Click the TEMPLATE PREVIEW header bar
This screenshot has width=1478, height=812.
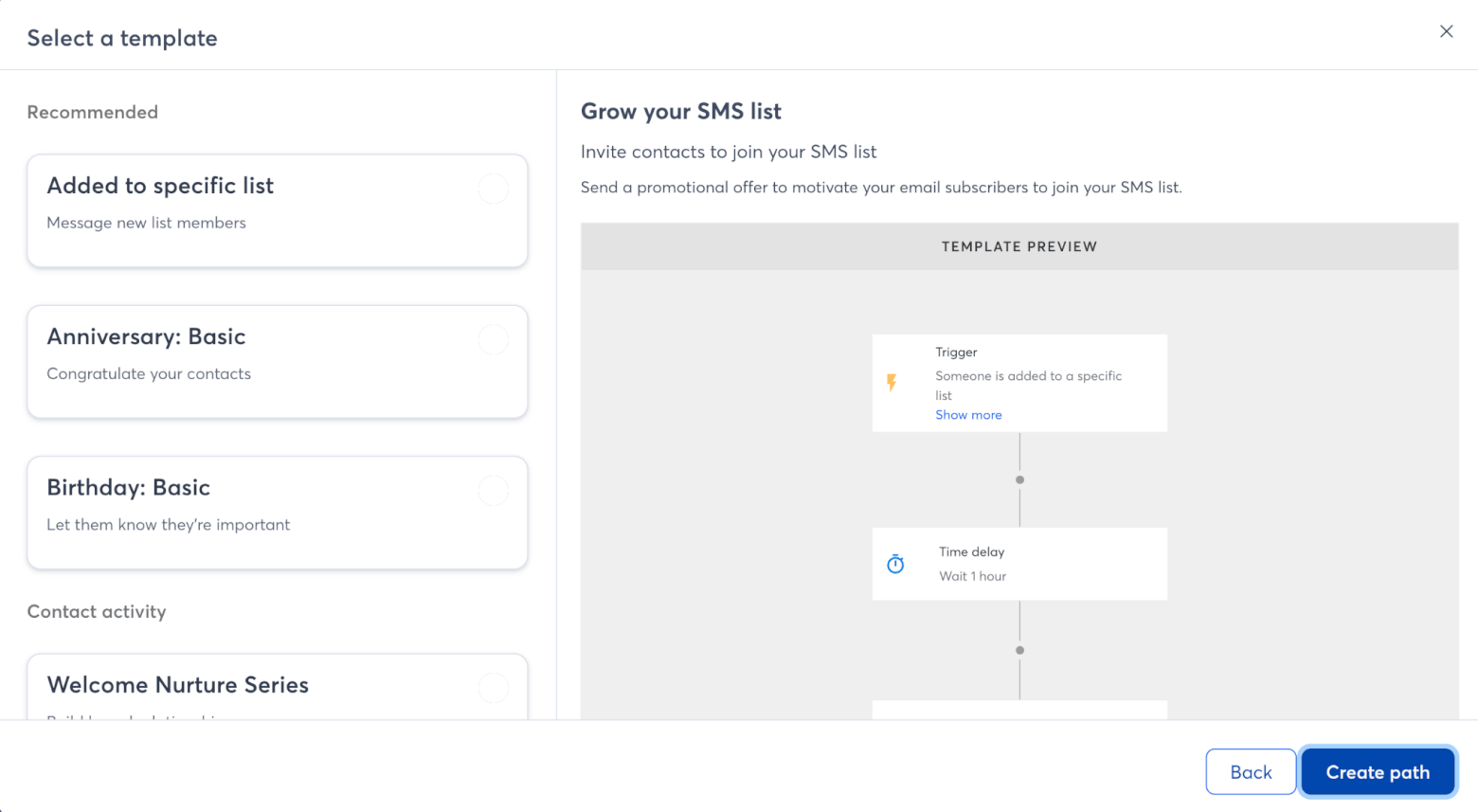1019,246
